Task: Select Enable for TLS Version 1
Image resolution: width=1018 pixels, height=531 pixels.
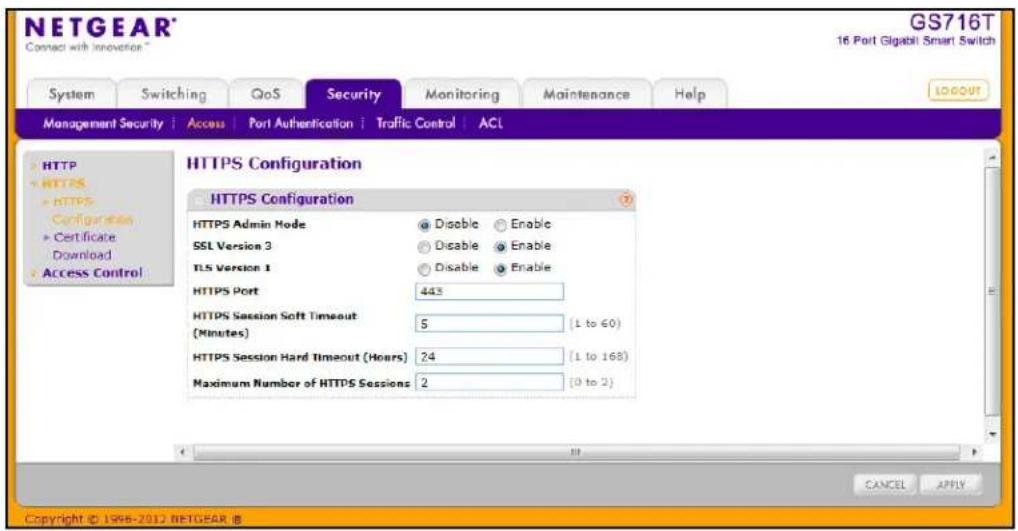Action: point(500,269)
